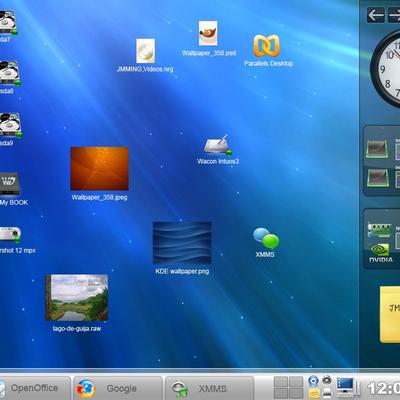Select the JMMING_Videos.nrg disc image file
Viewport: 400px width, 400px height.
pyautogui.click(x=145, y=51)
